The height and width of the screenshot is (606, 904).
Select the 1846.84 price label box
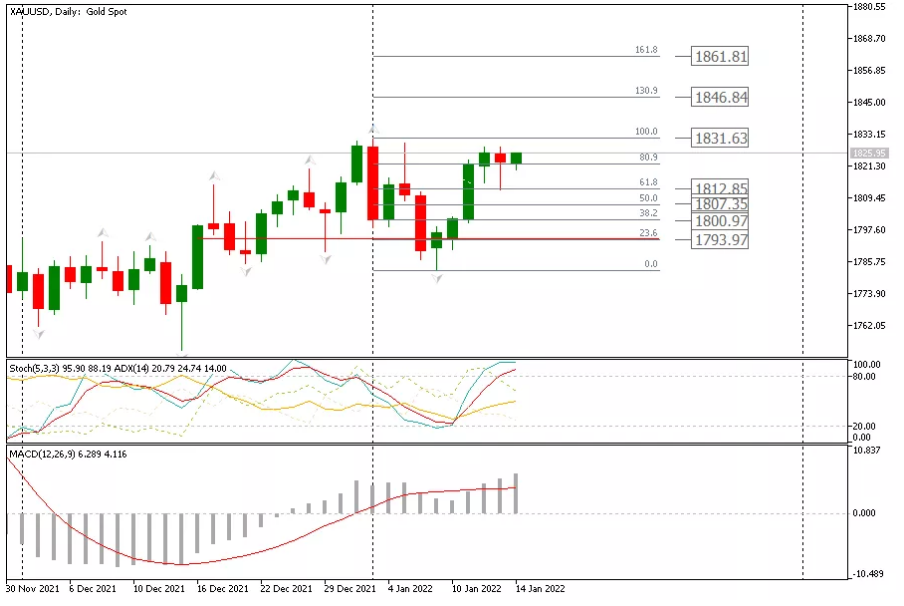point(720,97)
